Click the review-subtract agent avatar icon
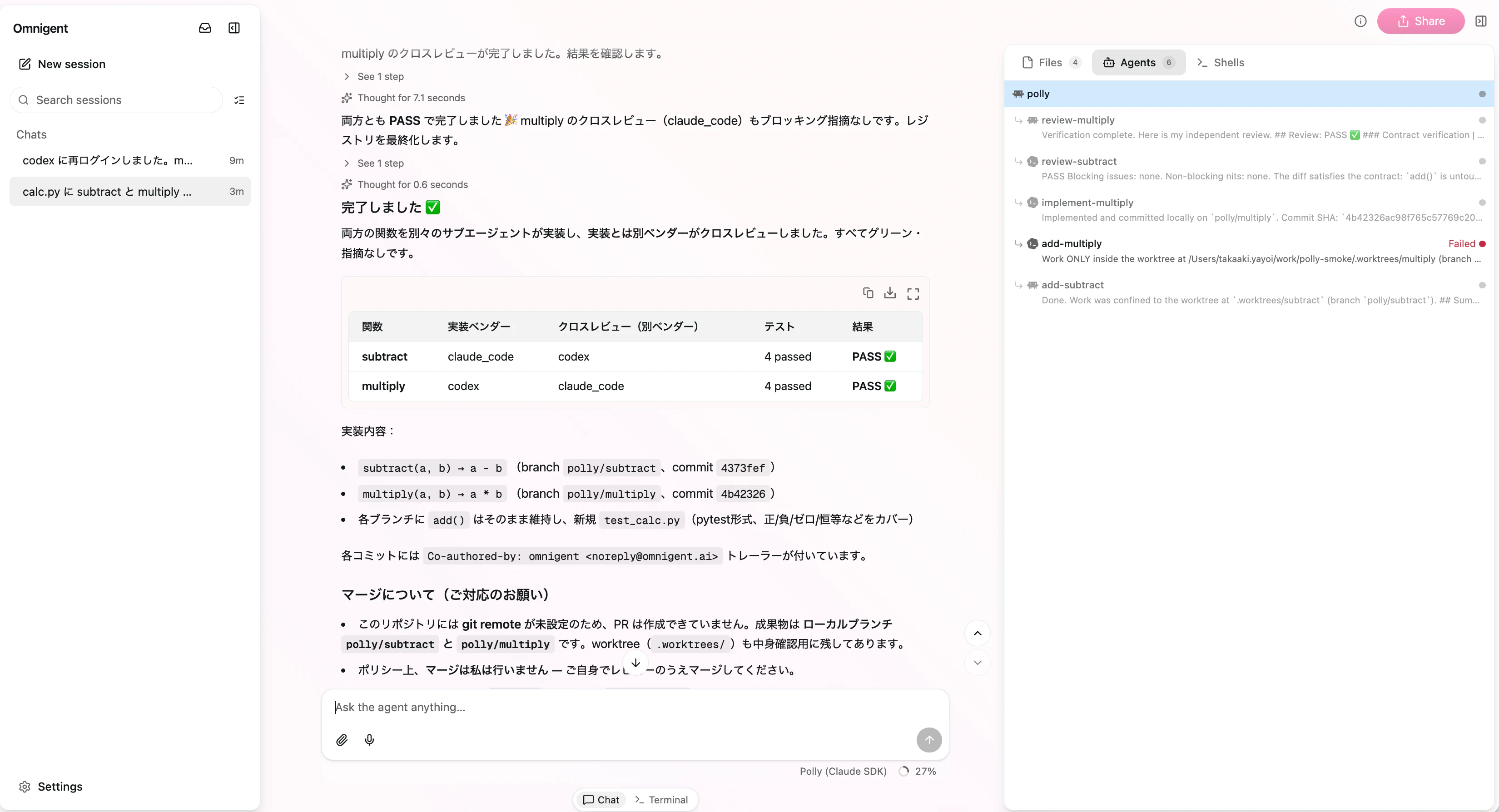The image size is (1499, 812). pyautogui.click(x=1033, y=161)
